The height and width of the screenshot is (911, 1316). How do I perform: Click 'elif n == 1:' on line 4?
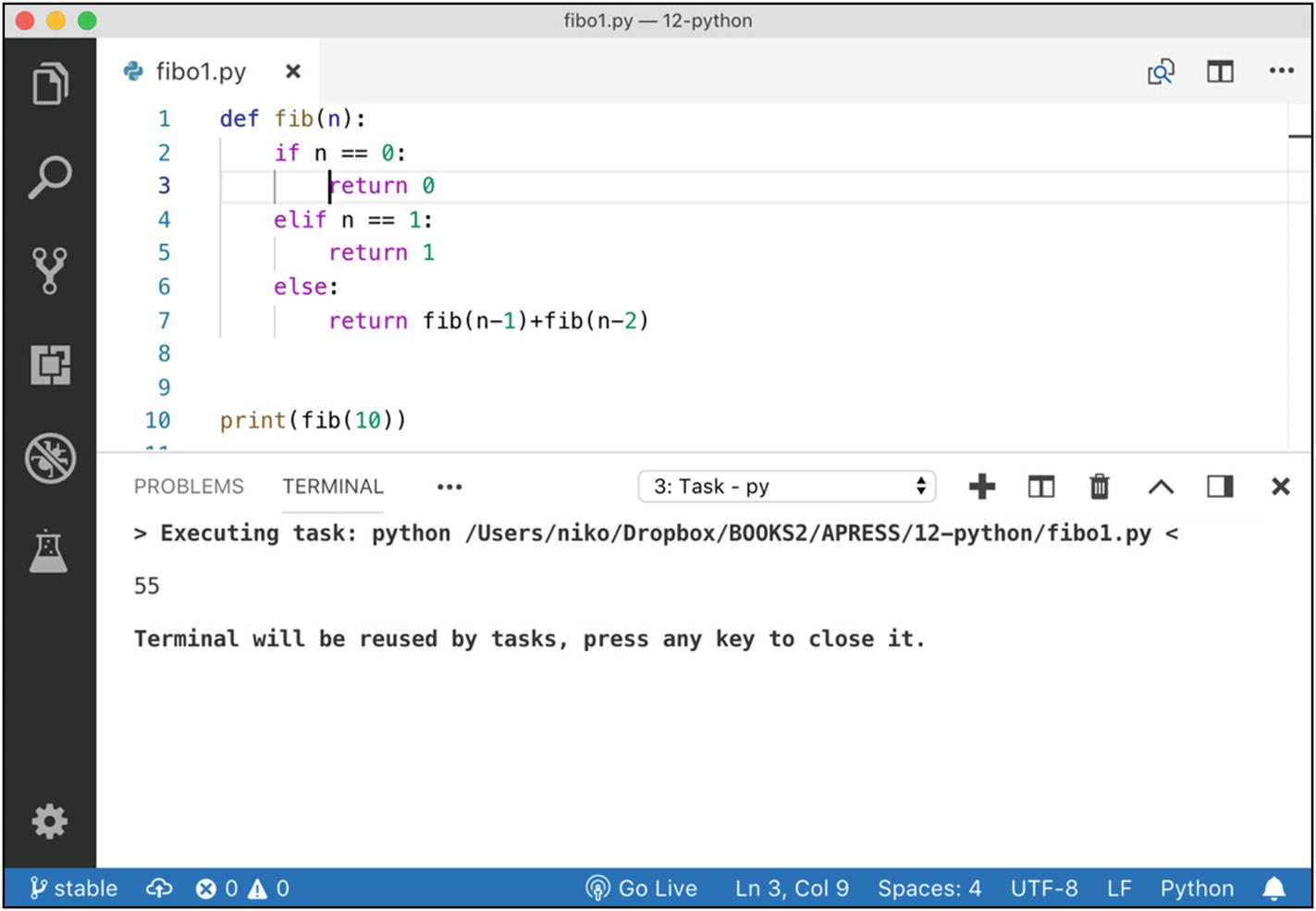point(352,220)
